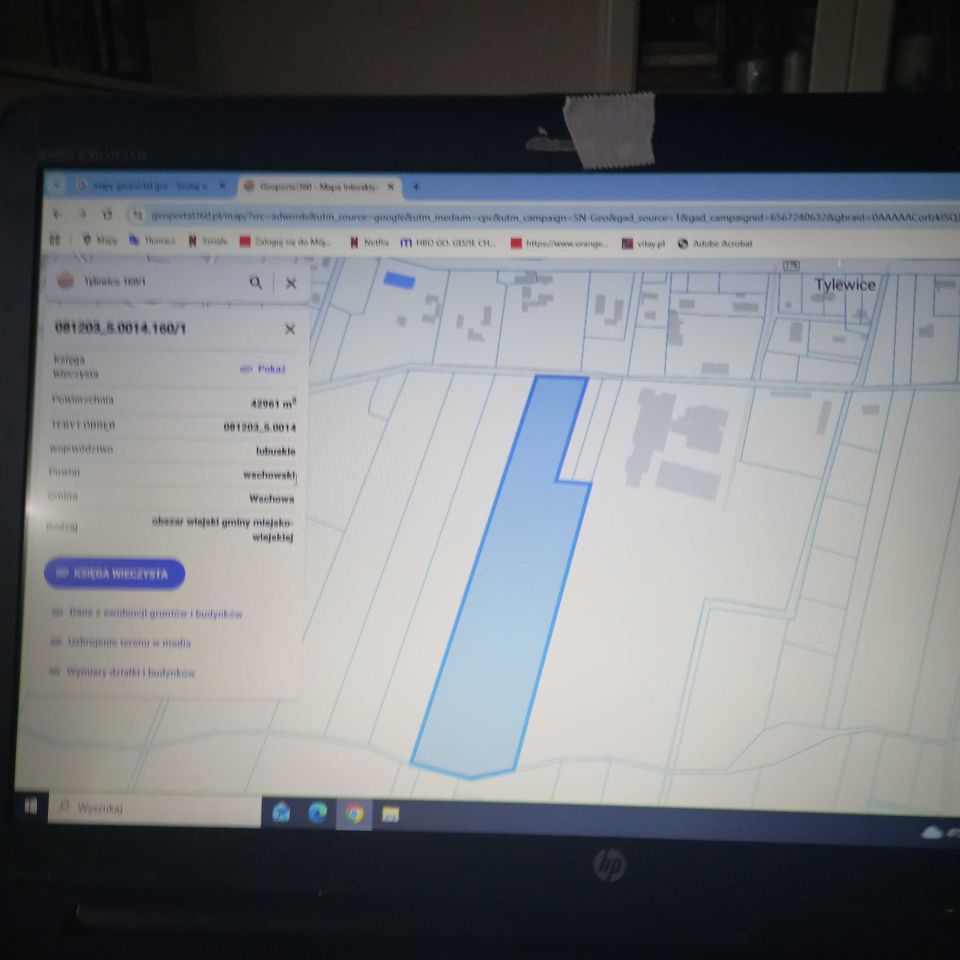
Task: Select the Wschowa gmina value
Action: [272, 498]
